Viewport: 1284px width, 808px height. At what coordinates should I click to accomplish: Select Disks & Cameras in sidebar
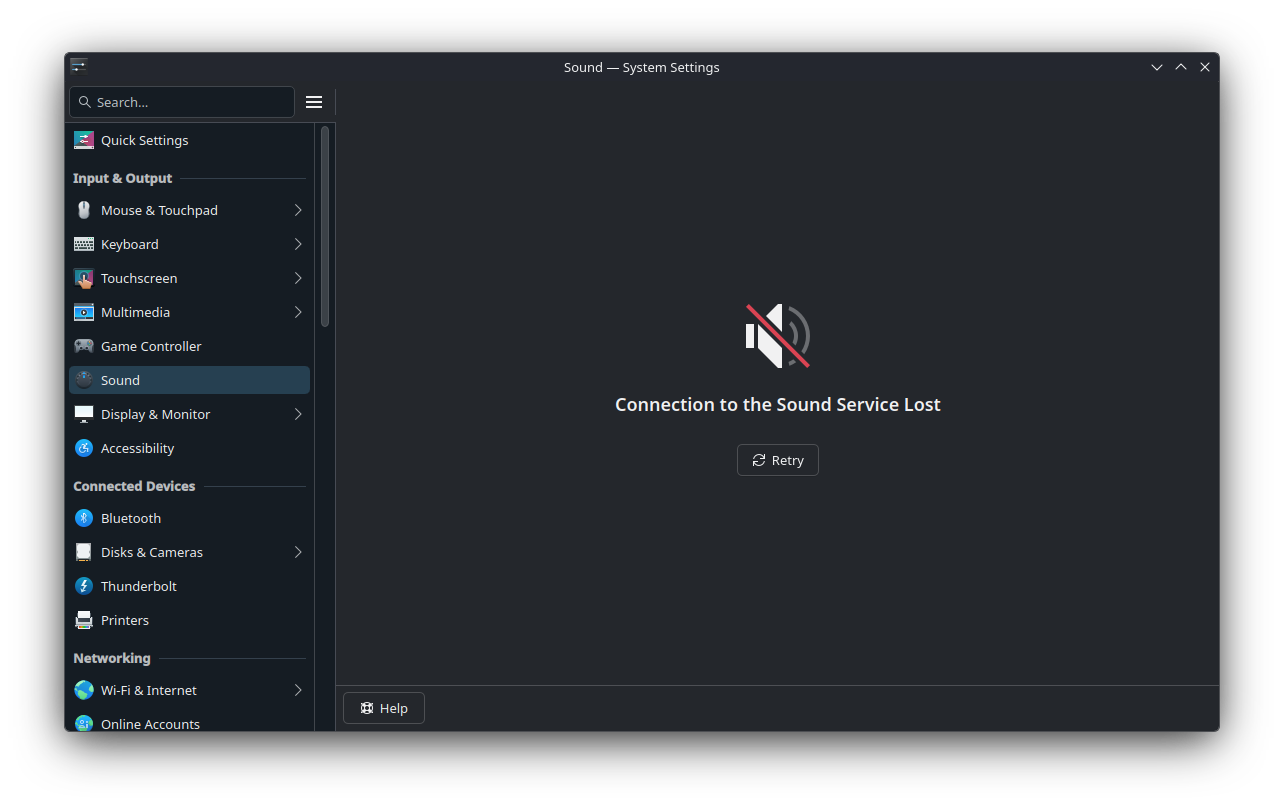pyautogui.click(x=189, y=552)
